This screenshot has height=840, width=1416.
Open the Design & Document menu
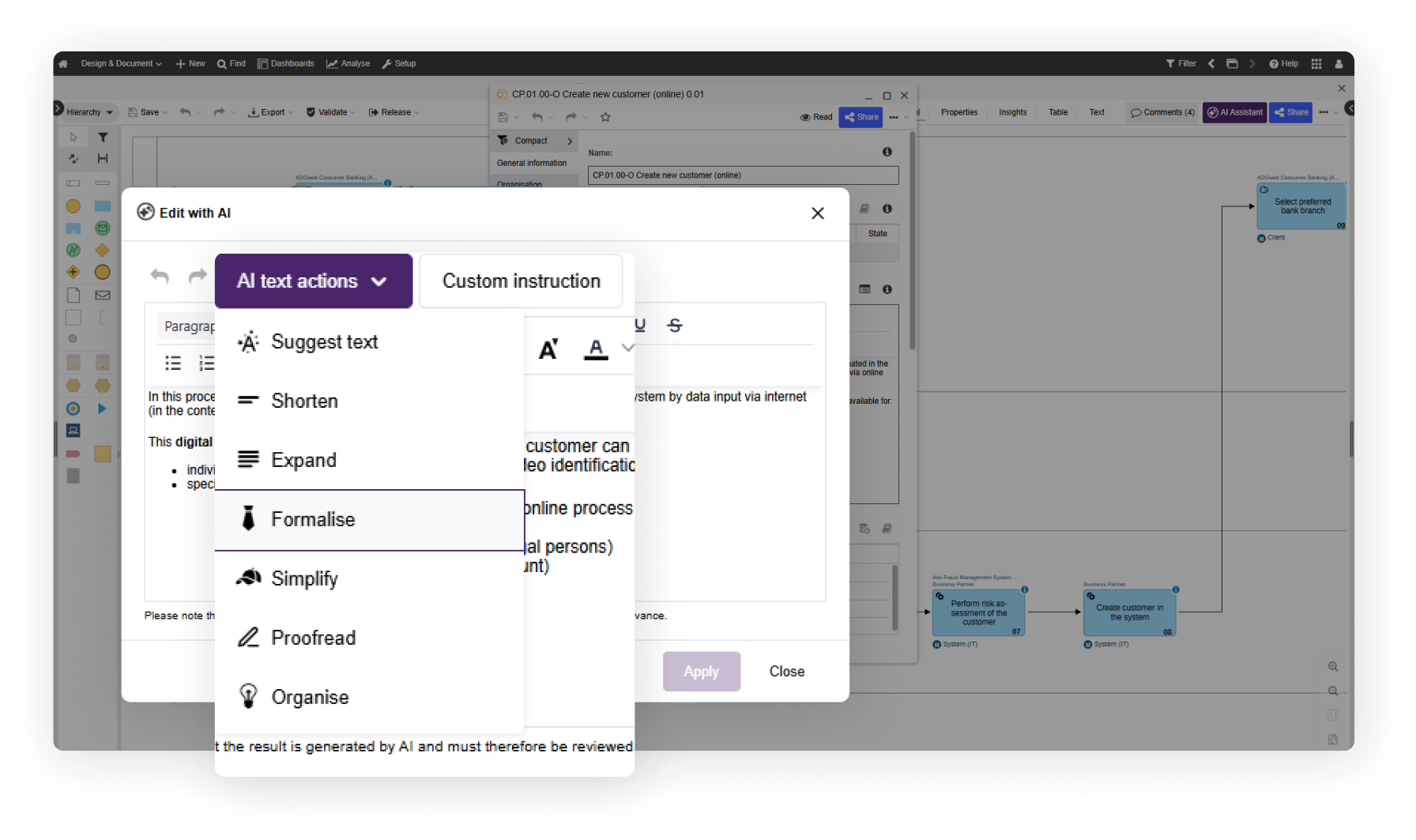121,64
